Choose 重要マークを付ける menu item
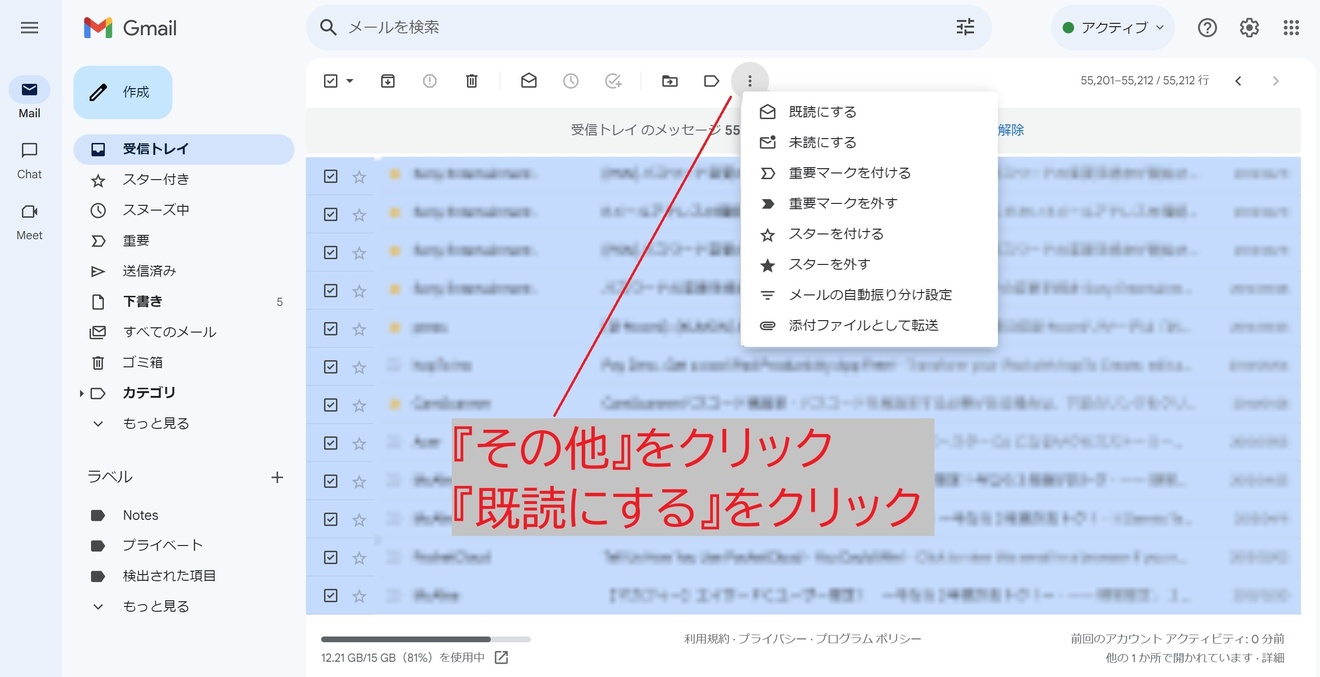This screenshot has width=1320, height=677. [869, 173]
